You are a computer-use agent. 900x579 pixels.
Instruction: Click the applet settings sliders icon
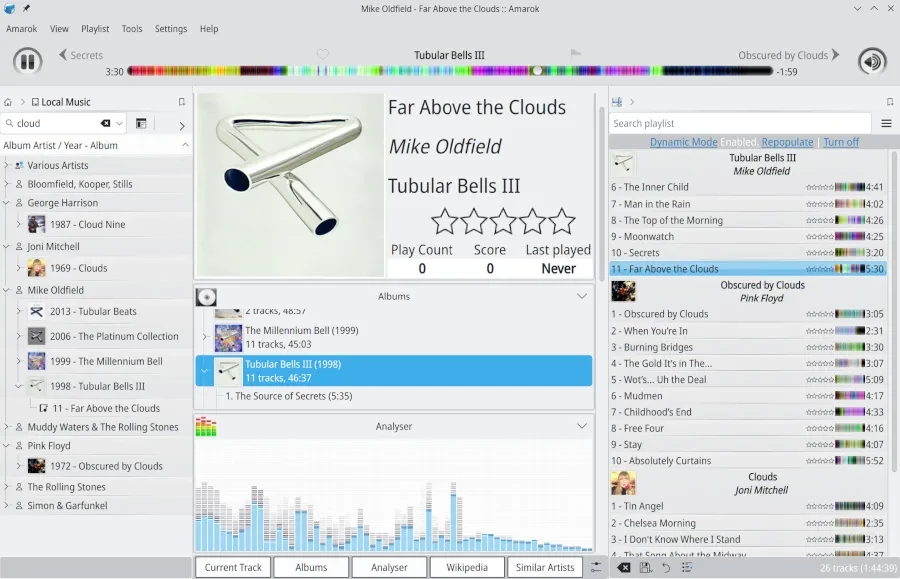(597, 568)
